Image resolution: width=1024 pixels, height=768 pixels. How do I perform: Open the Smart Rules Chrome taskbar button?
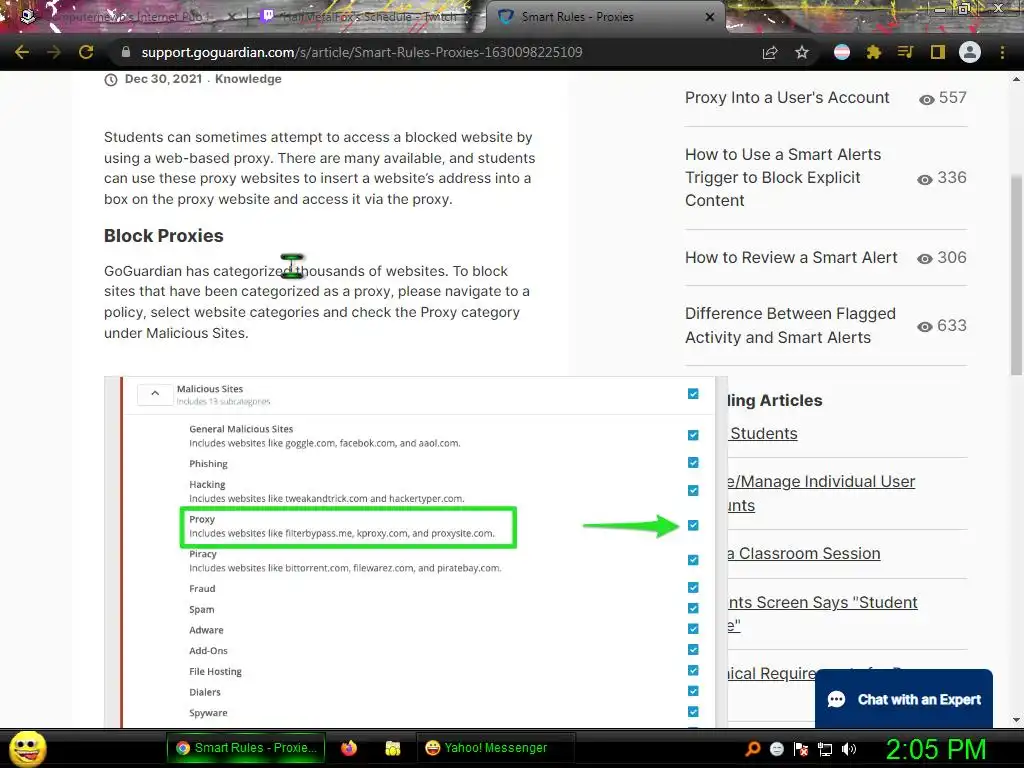pos(246,748)
